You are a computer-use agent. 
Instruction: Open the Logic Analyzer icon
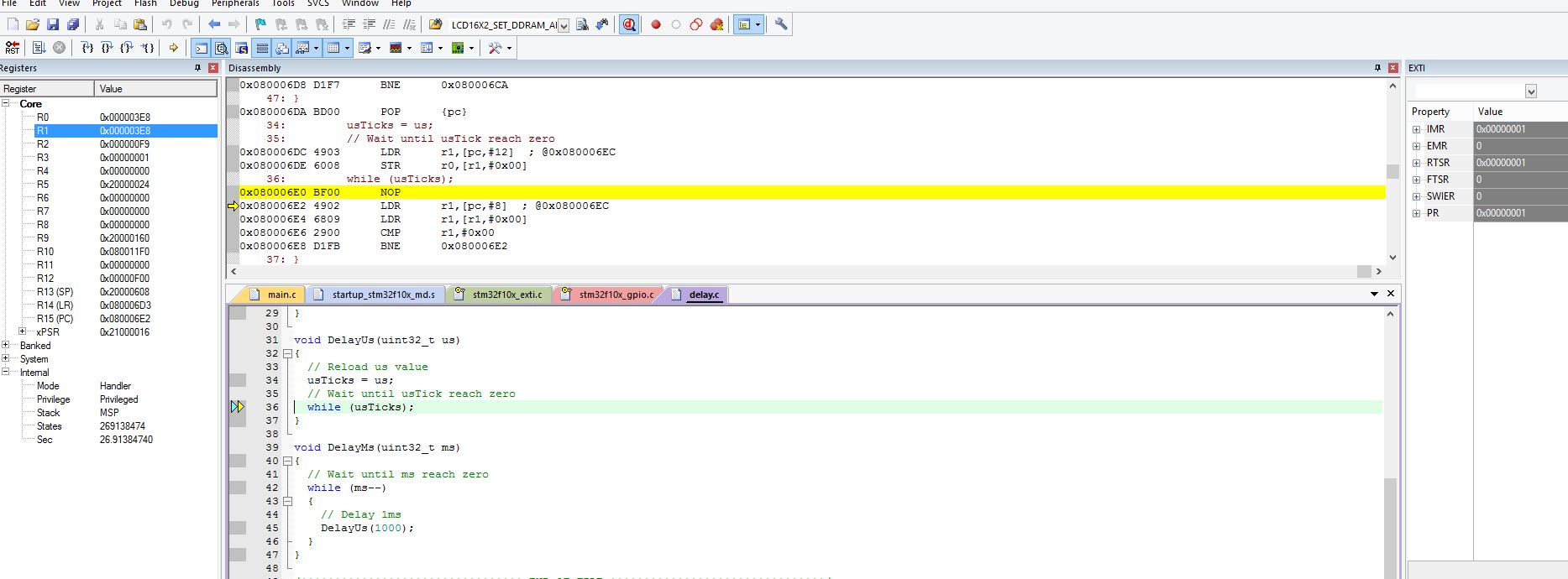click(396, 48)
